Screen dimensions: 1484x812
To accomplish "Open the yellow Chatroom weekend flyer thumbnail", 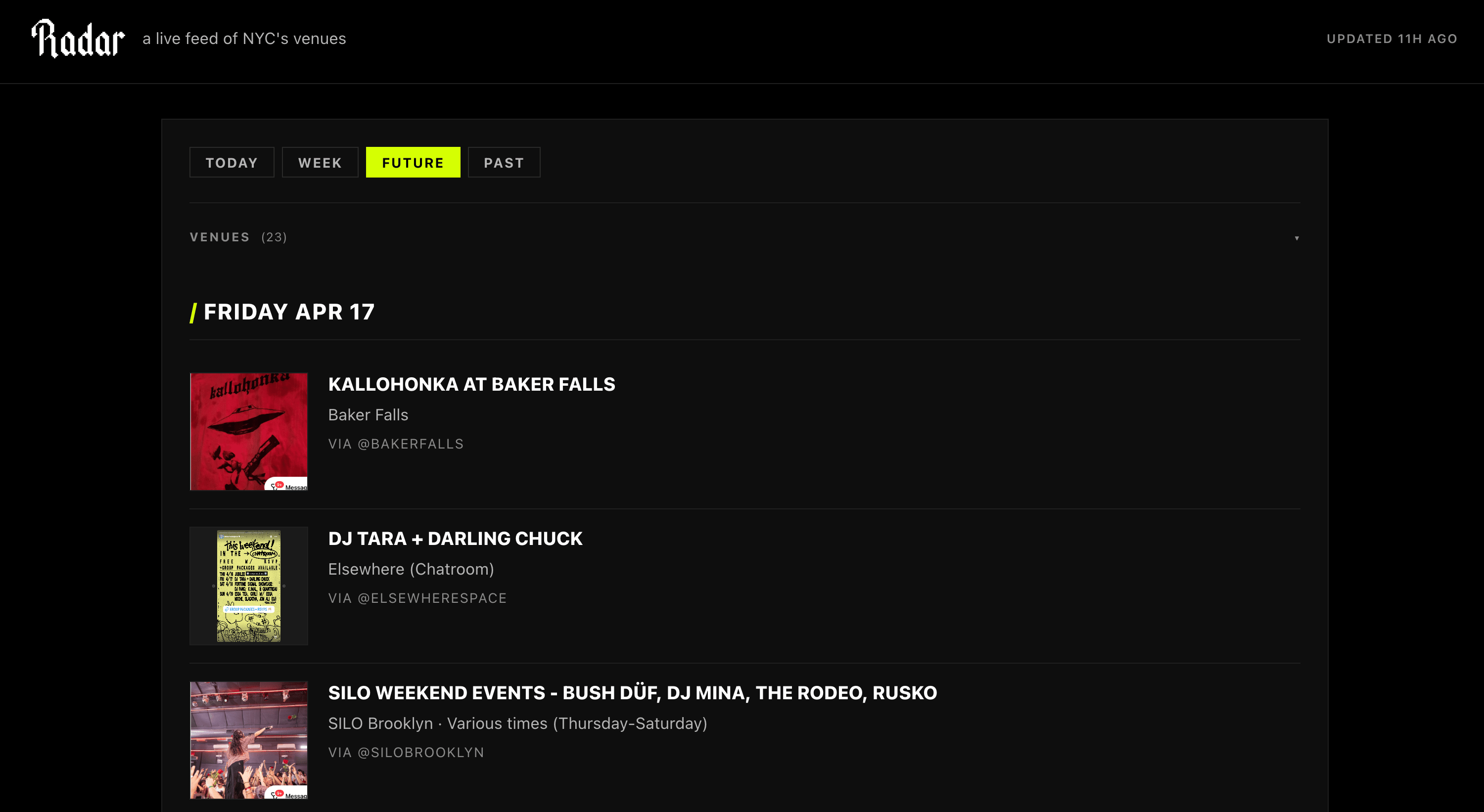I will click(249, 586).
